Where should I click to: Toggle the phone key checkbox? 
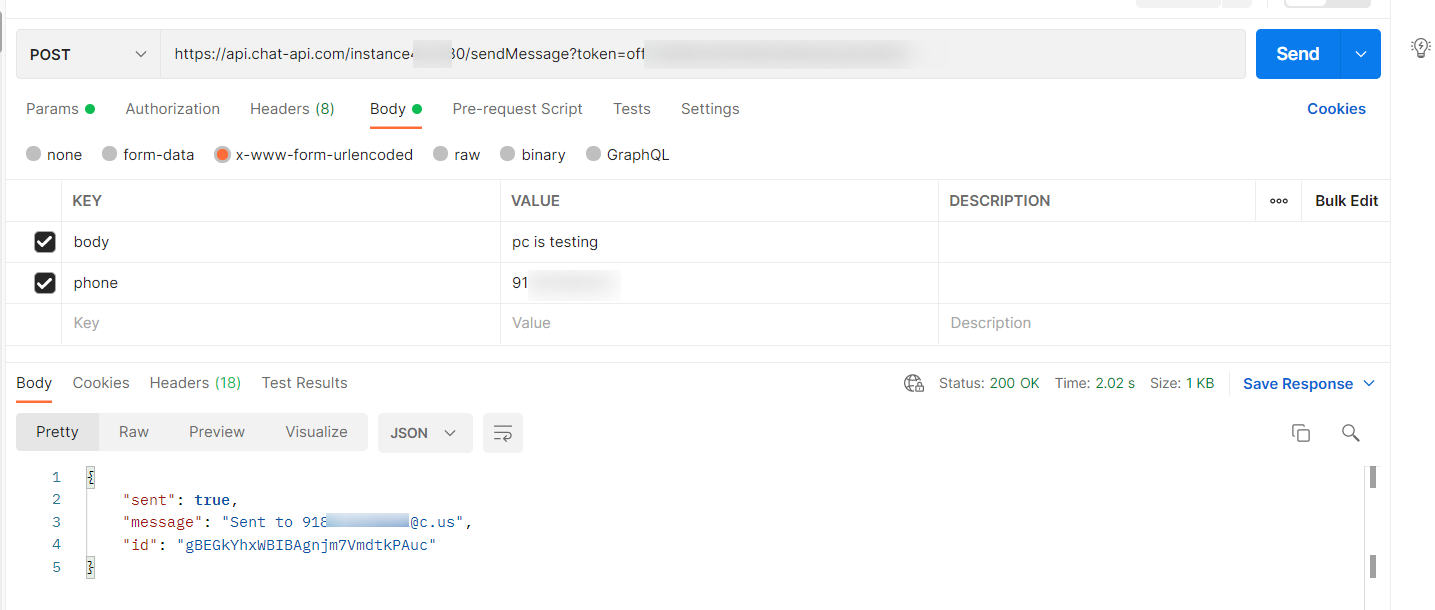pos(44,283)
